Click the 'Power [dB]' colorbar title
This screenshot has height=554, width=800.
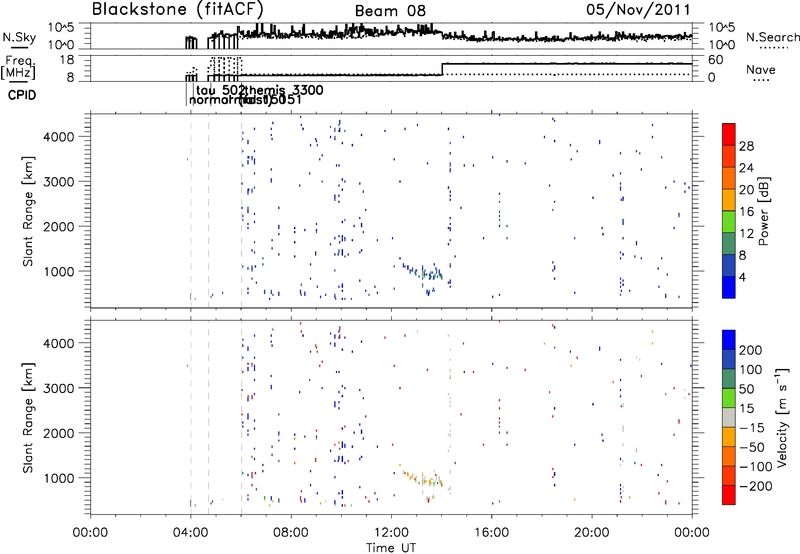(764, 211)
